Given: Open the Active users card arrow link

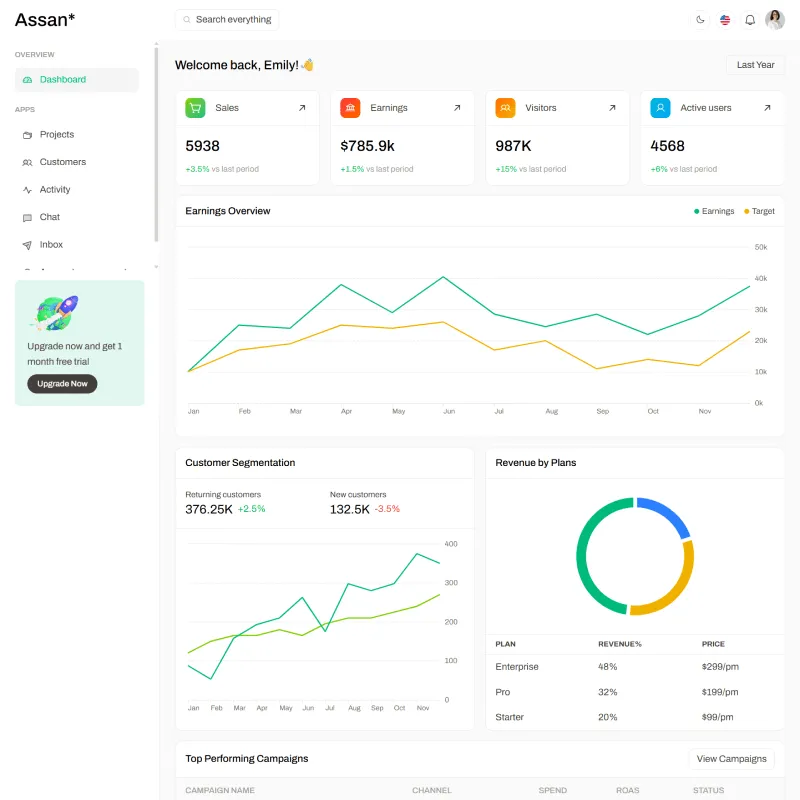Looking at the screenshot, I should [x=767, y=108].
